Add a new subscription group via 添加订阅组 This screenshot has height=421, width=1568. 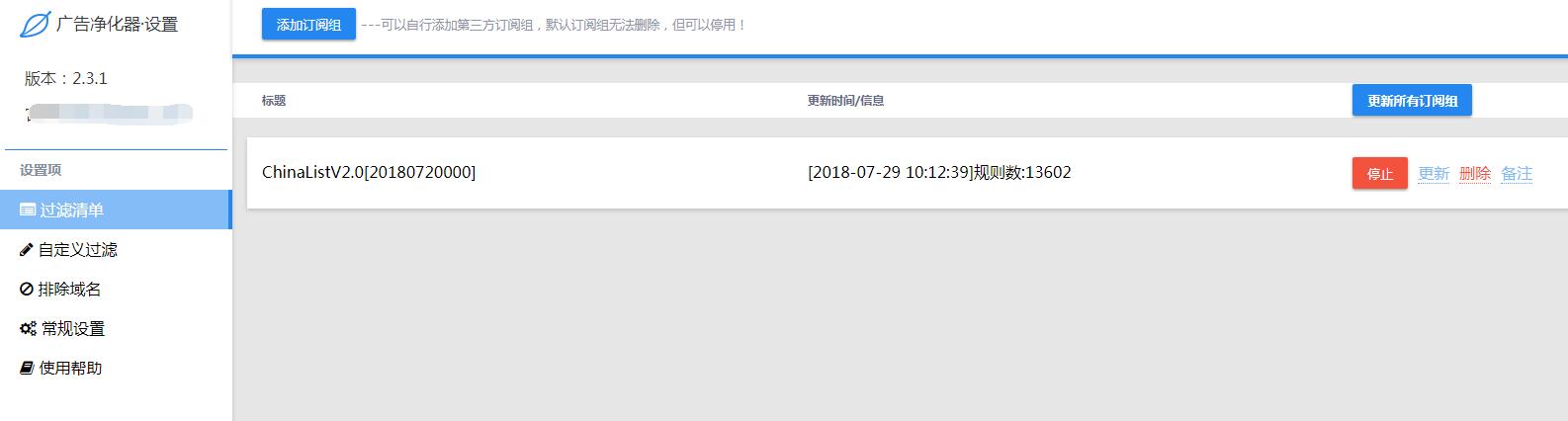(308, 25)
